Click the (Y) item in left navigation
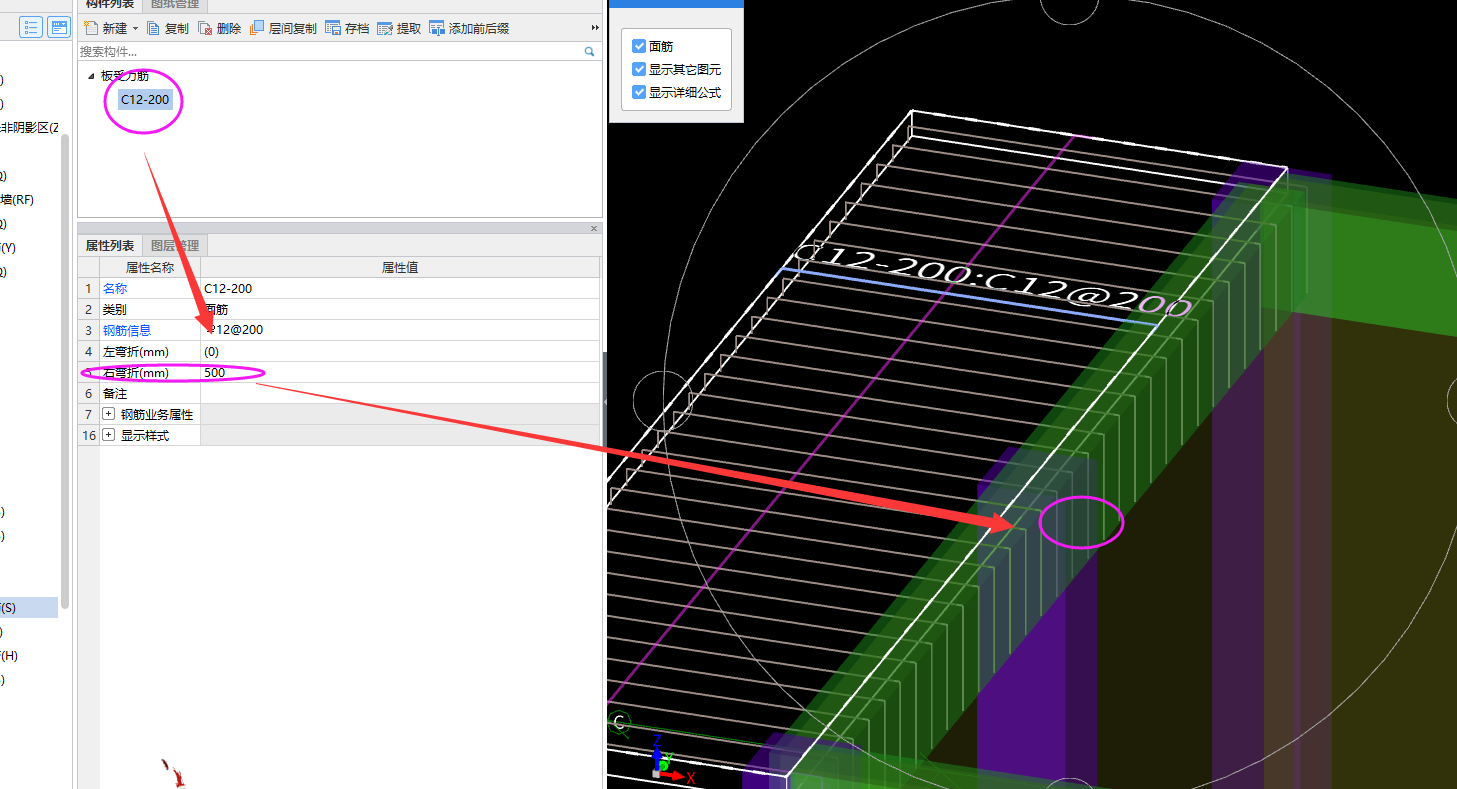1457x789 pixels. 9,247
